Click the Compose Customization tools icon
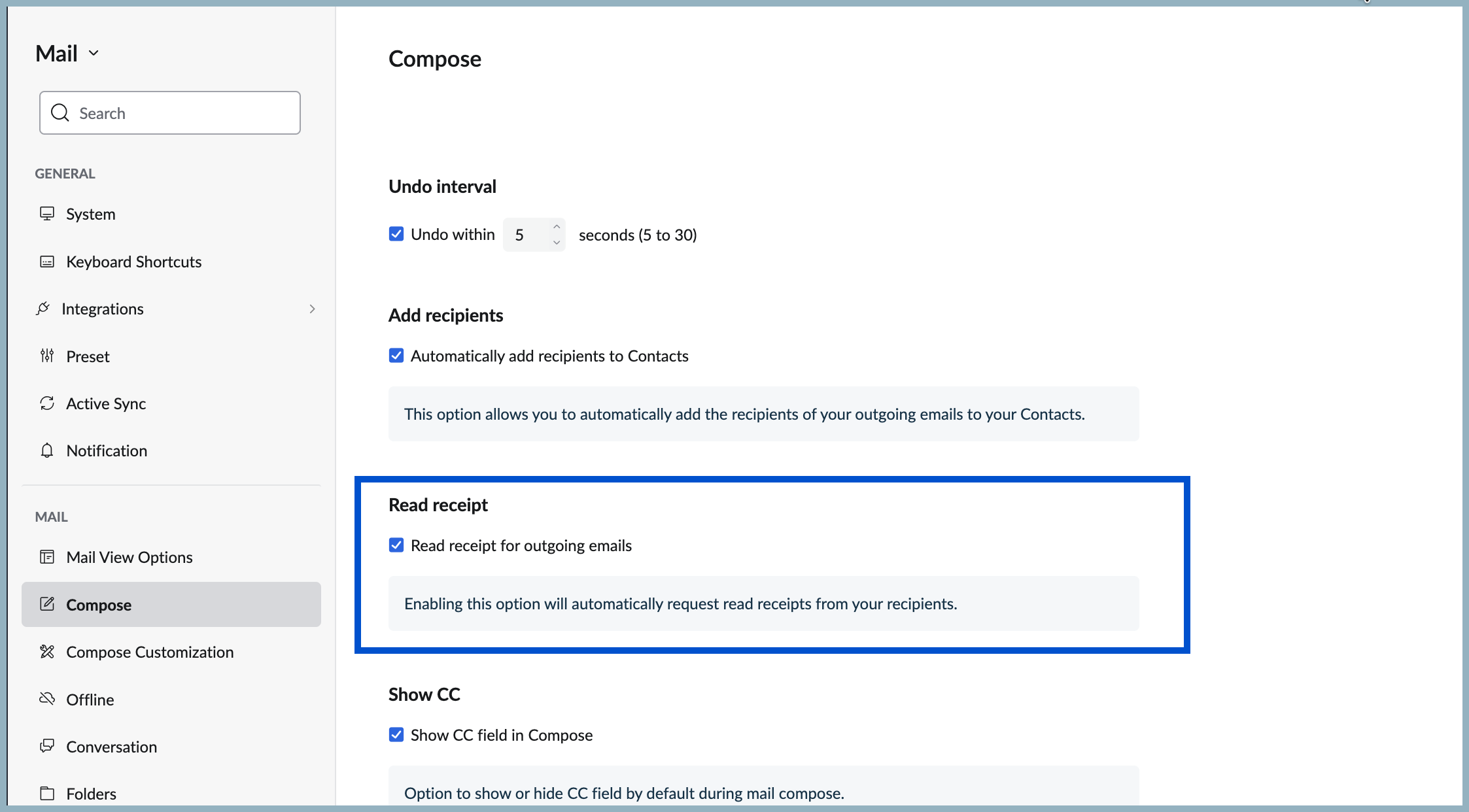Viewport: 1469px width, 812px height. point(47,652)
